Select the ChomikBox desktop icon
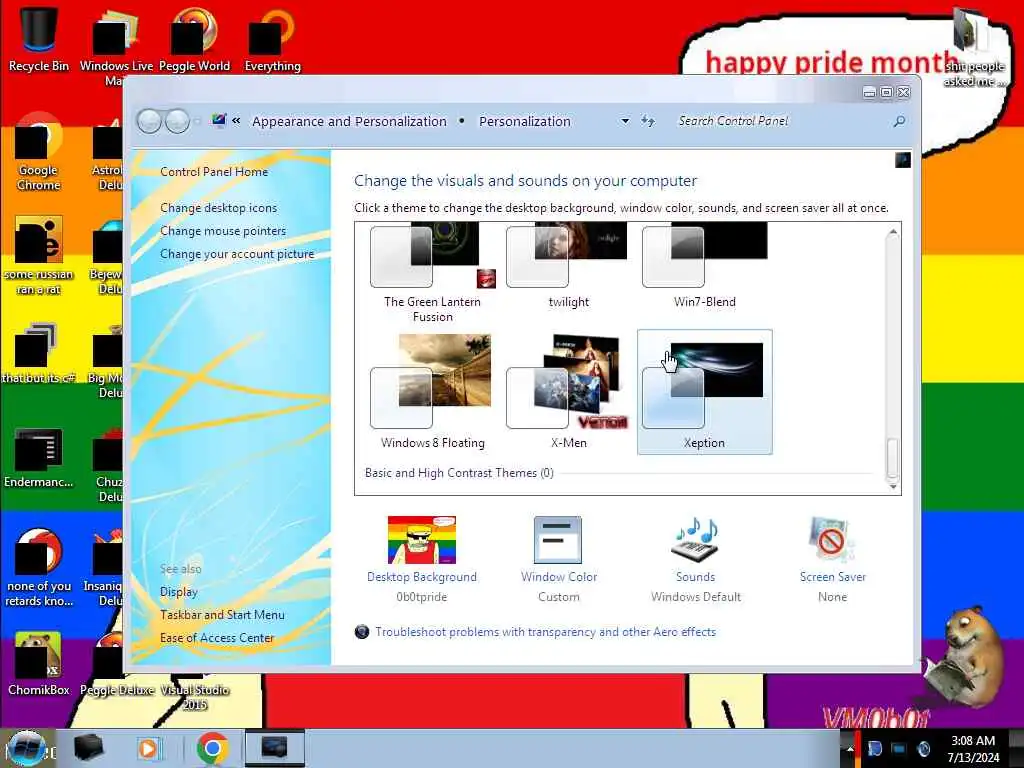Screen dimensions: 1024x768 click(39, 664)
